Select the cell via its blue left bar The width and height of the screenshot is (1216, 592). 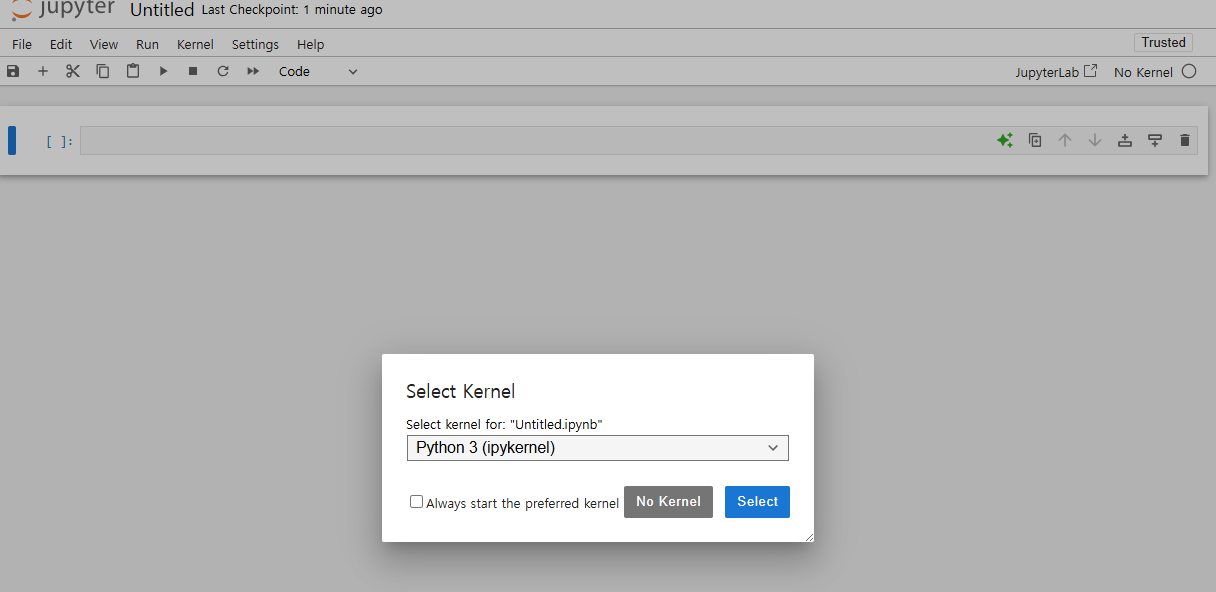[x=12, y=141]
